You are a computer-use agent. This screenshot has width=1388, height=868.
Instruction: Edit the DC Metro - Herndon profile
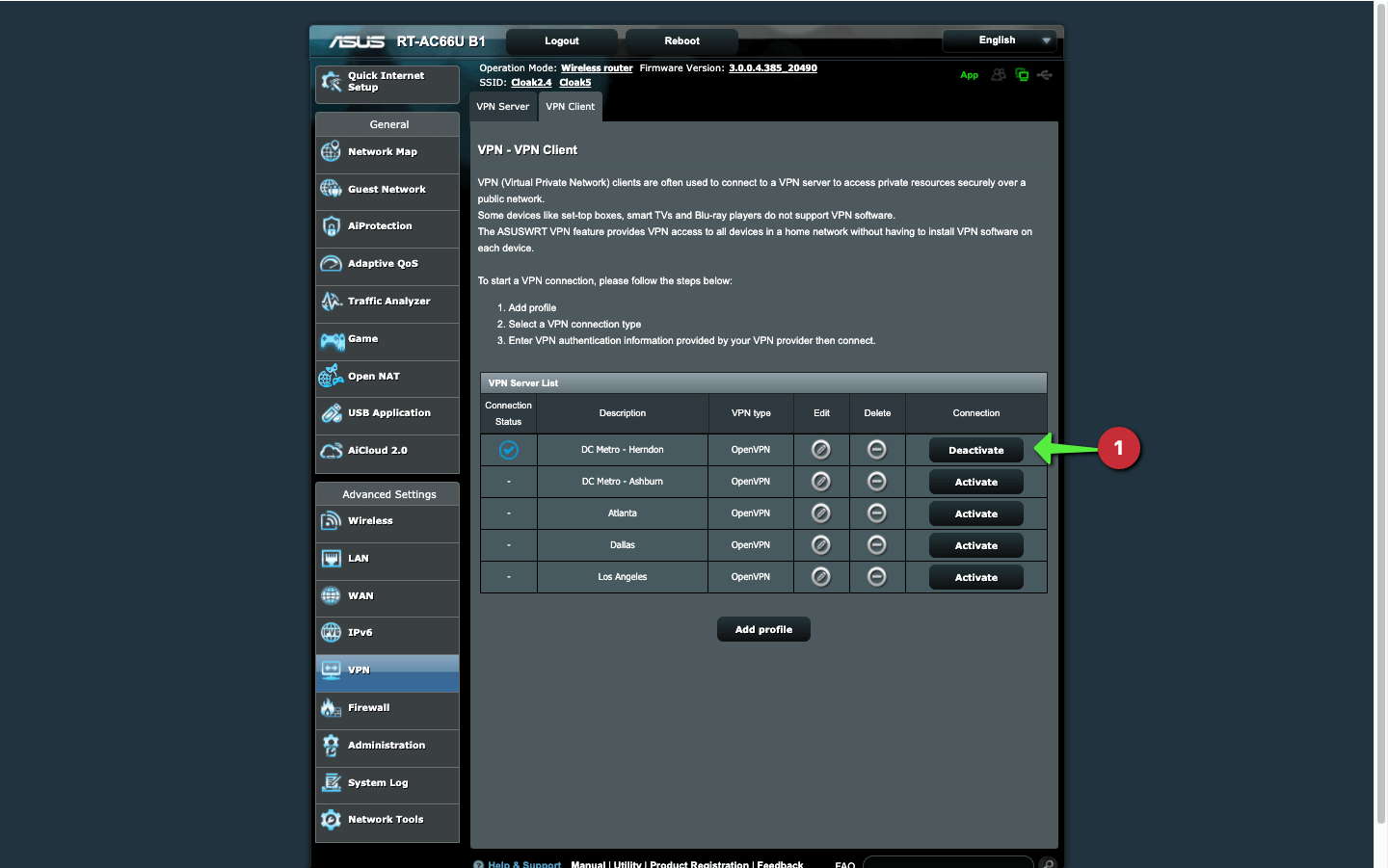(x=821, y=450)
